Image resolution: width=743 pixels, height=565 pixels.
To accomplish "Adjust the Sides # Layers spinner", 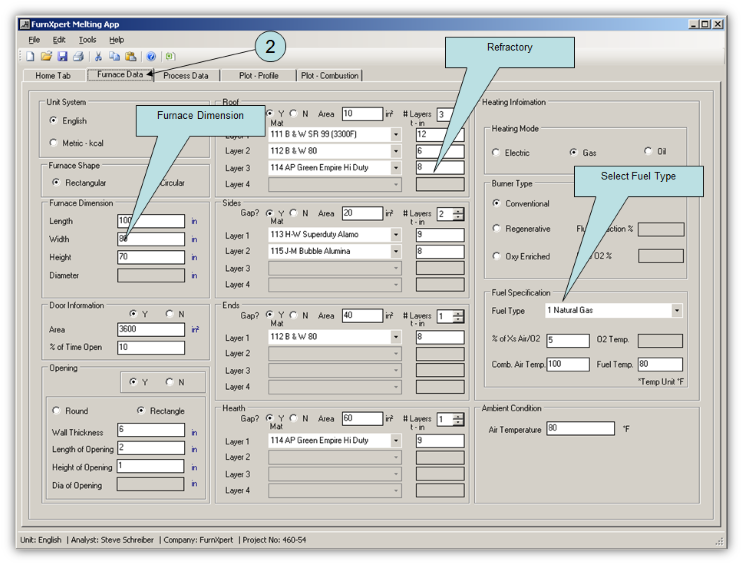I will 458,214.
